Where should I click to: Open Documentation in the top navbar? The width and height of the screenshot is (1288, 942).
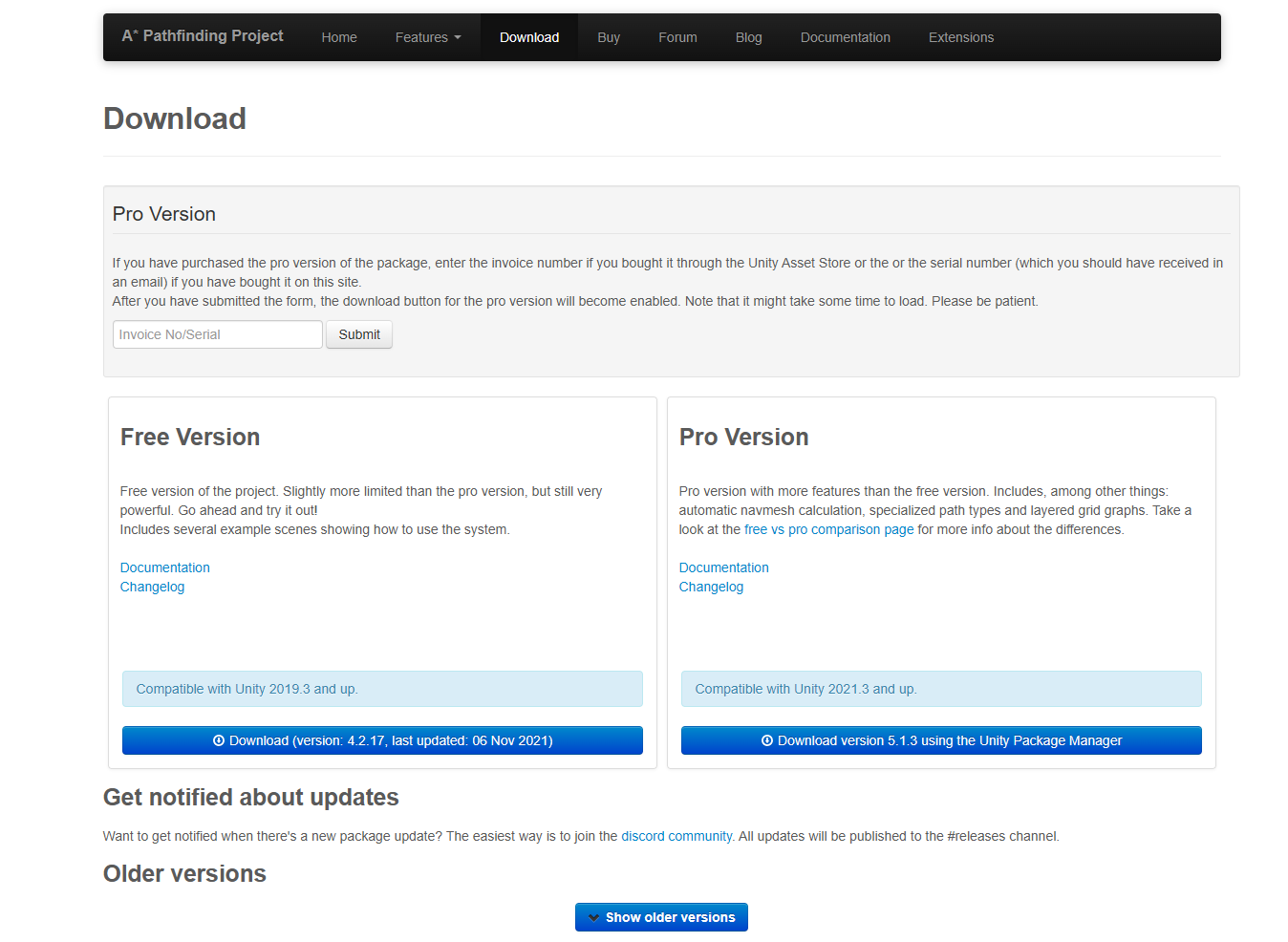point(845,37)
